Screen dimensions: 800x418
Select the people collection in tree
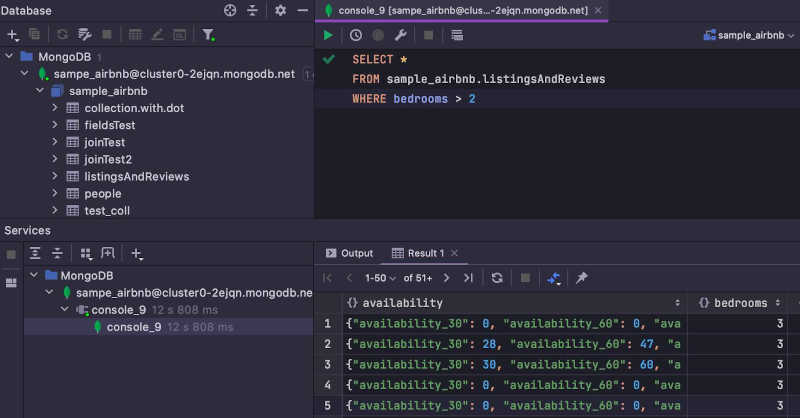pos(103,193)
